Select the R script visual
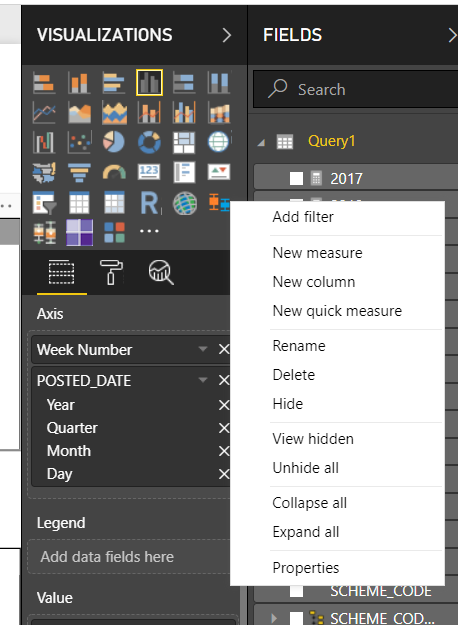The width and height of the screenshot is (458, 625). pos(149,202)
